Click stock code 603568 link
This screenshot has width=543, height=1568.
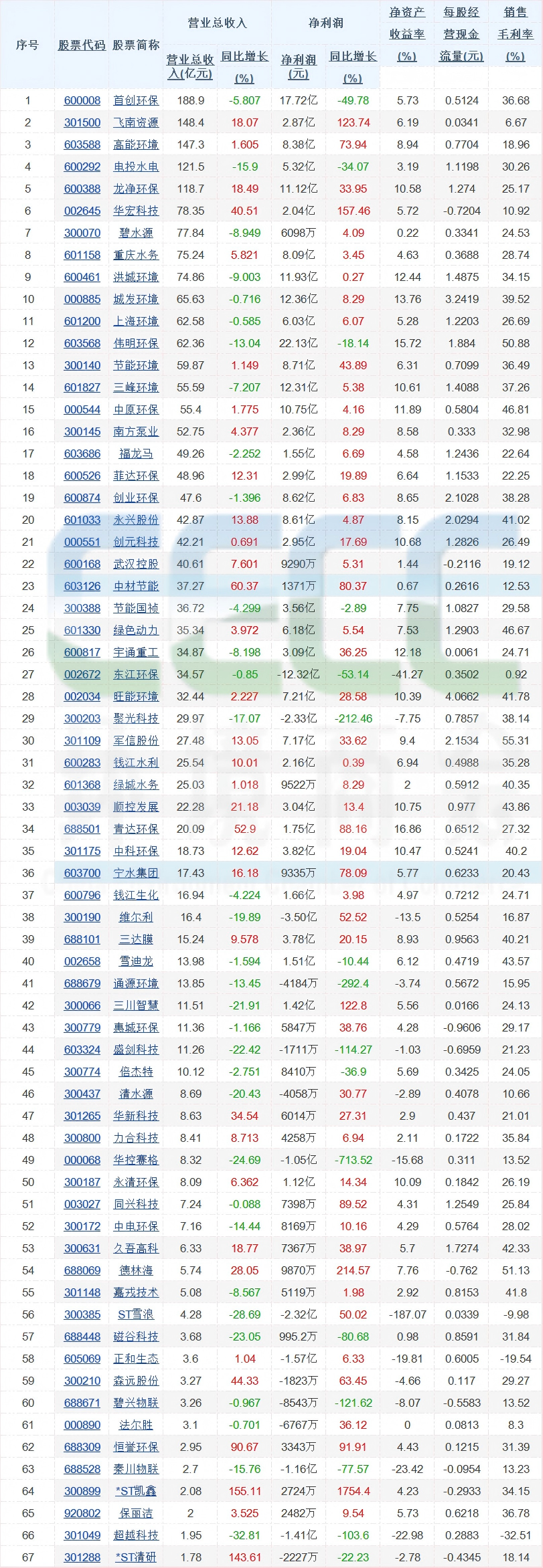coord(82,343)
